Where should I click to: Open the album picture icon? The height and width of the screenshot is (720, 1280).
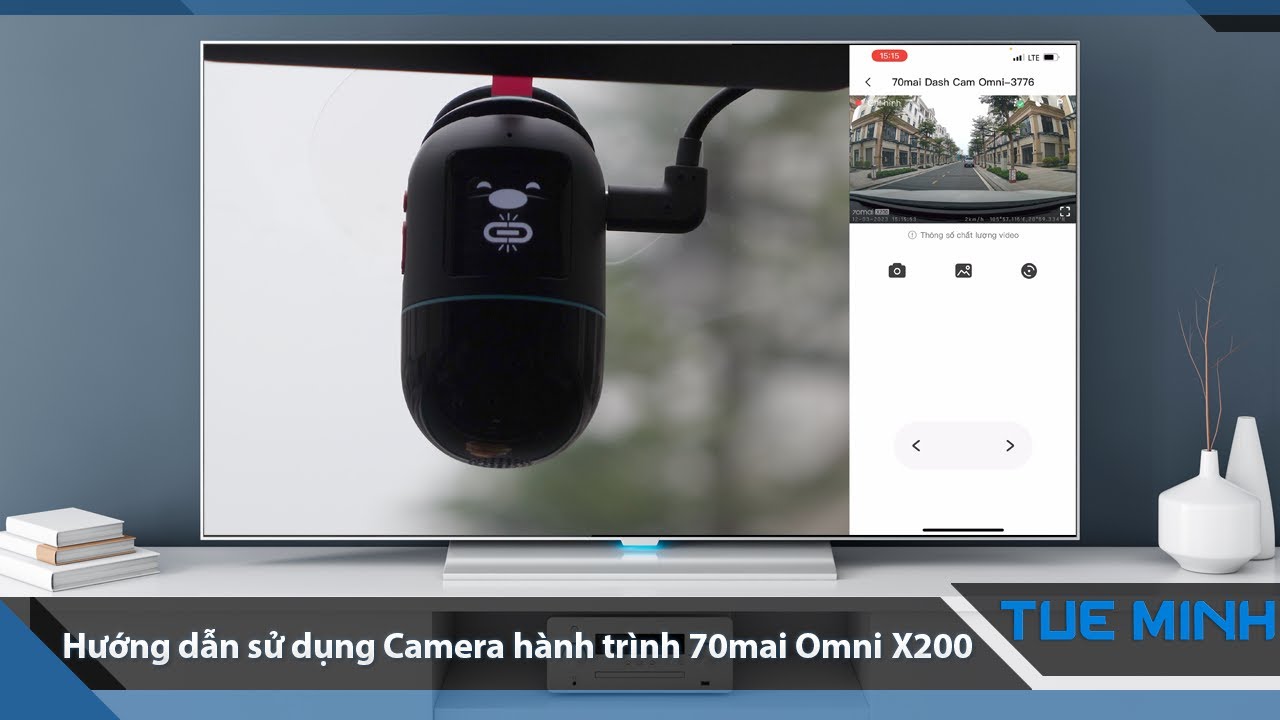[x=963, y=271]
